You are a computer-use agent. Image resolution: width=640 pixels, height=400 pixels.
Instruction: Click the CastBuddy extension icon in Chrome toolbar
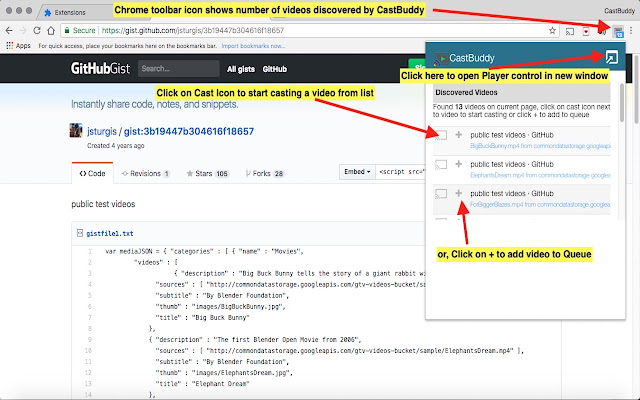pos(618,31)
